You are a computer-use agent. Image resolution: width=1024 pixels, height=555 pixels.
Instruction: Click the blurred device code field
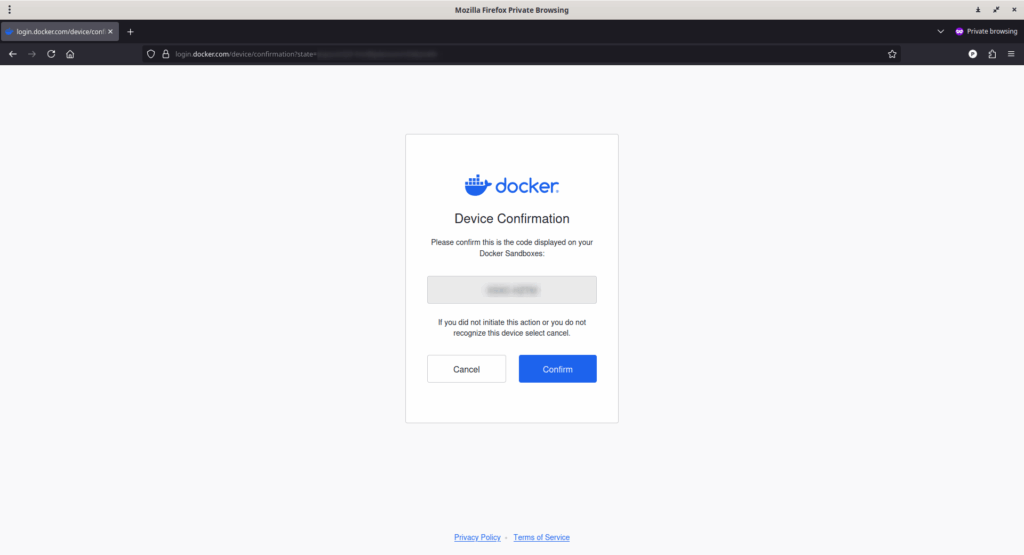pos(511,290)
